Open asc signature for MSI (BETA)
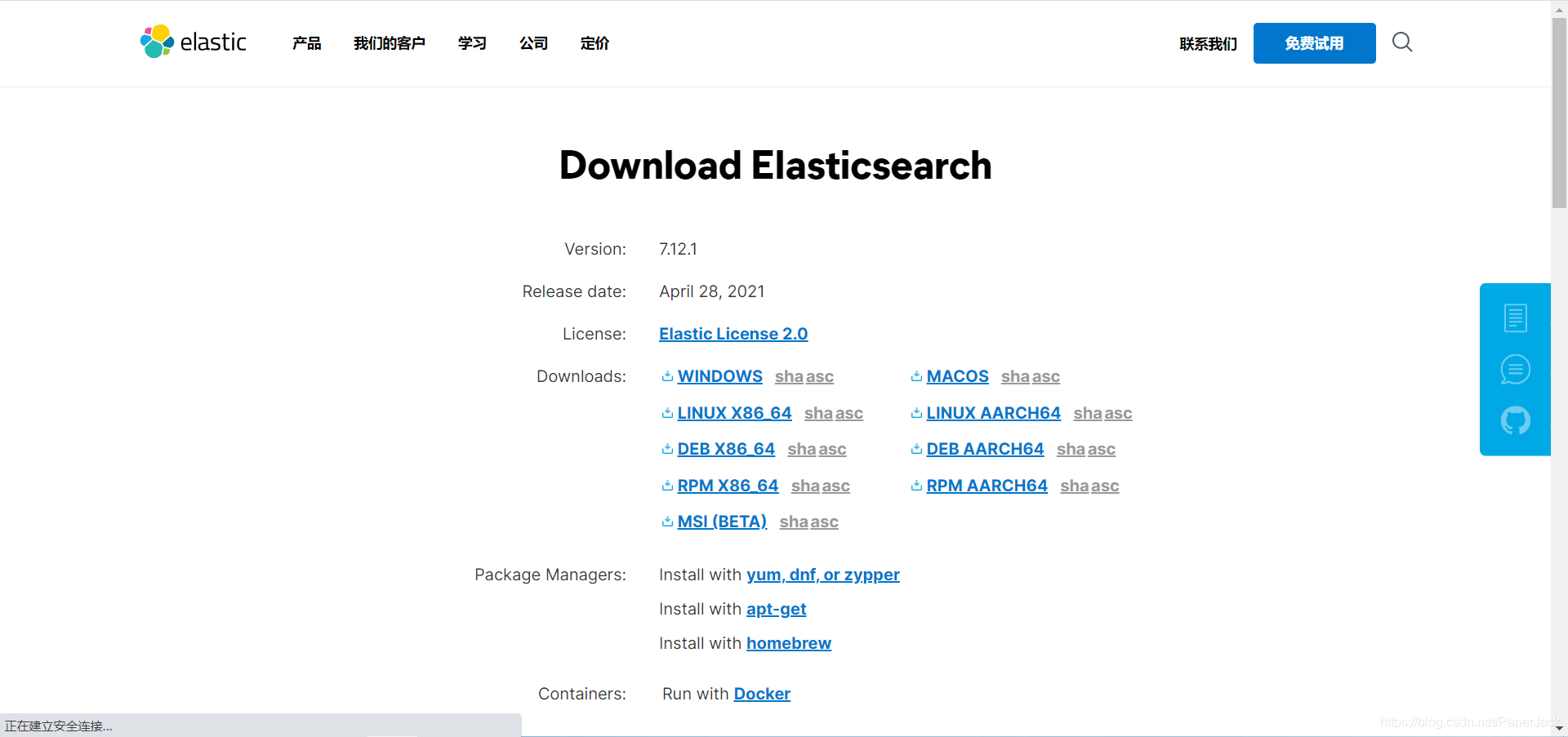The image size is (1568, 737). tap(825, 522)
